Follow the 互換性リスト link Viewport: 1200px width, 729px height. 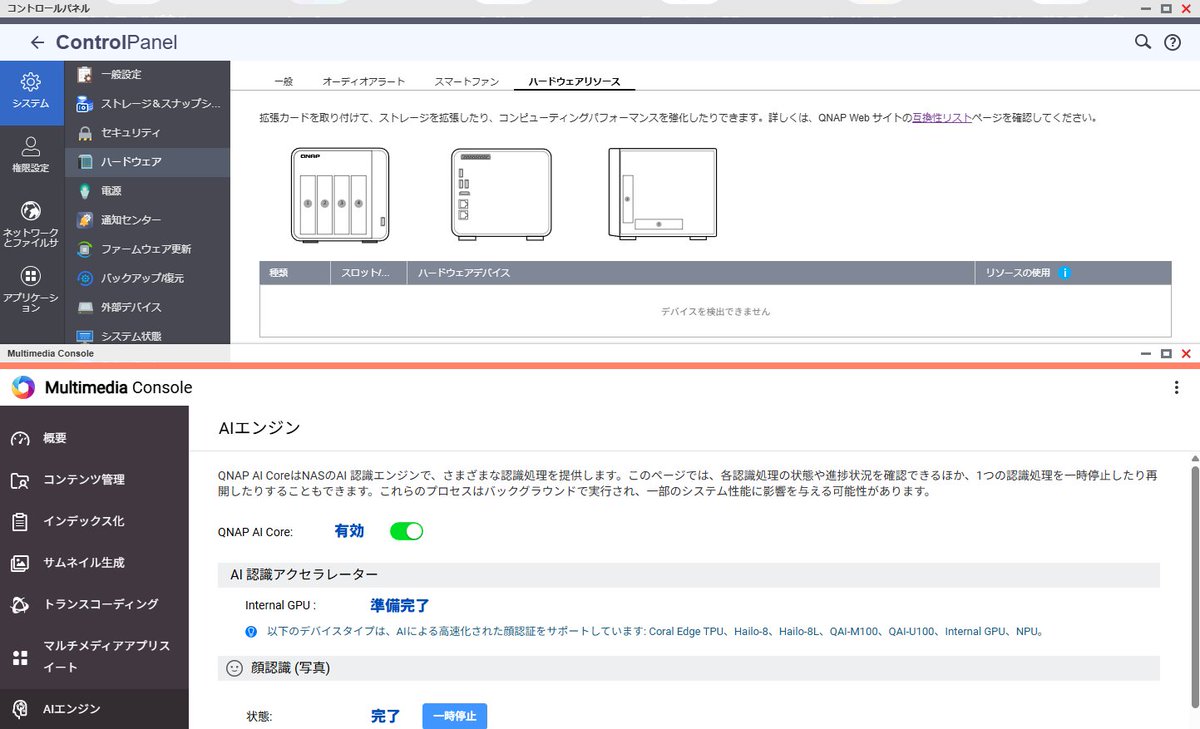(941, 118)
